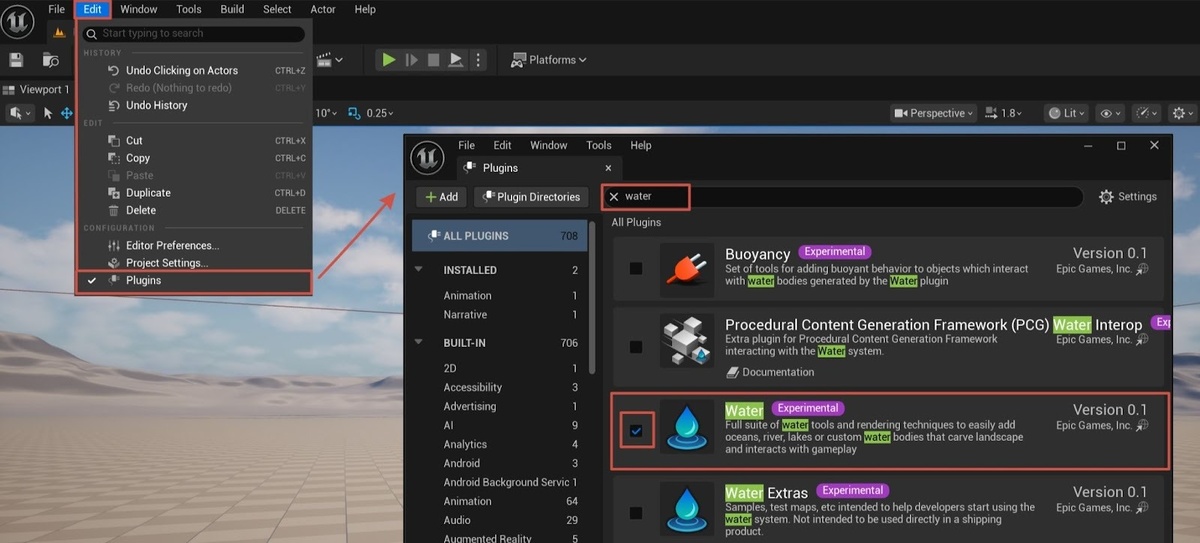This screenshot has width=1200, height=543.
Task: Click the plugin search field containing water
Action: click(845, 197)
